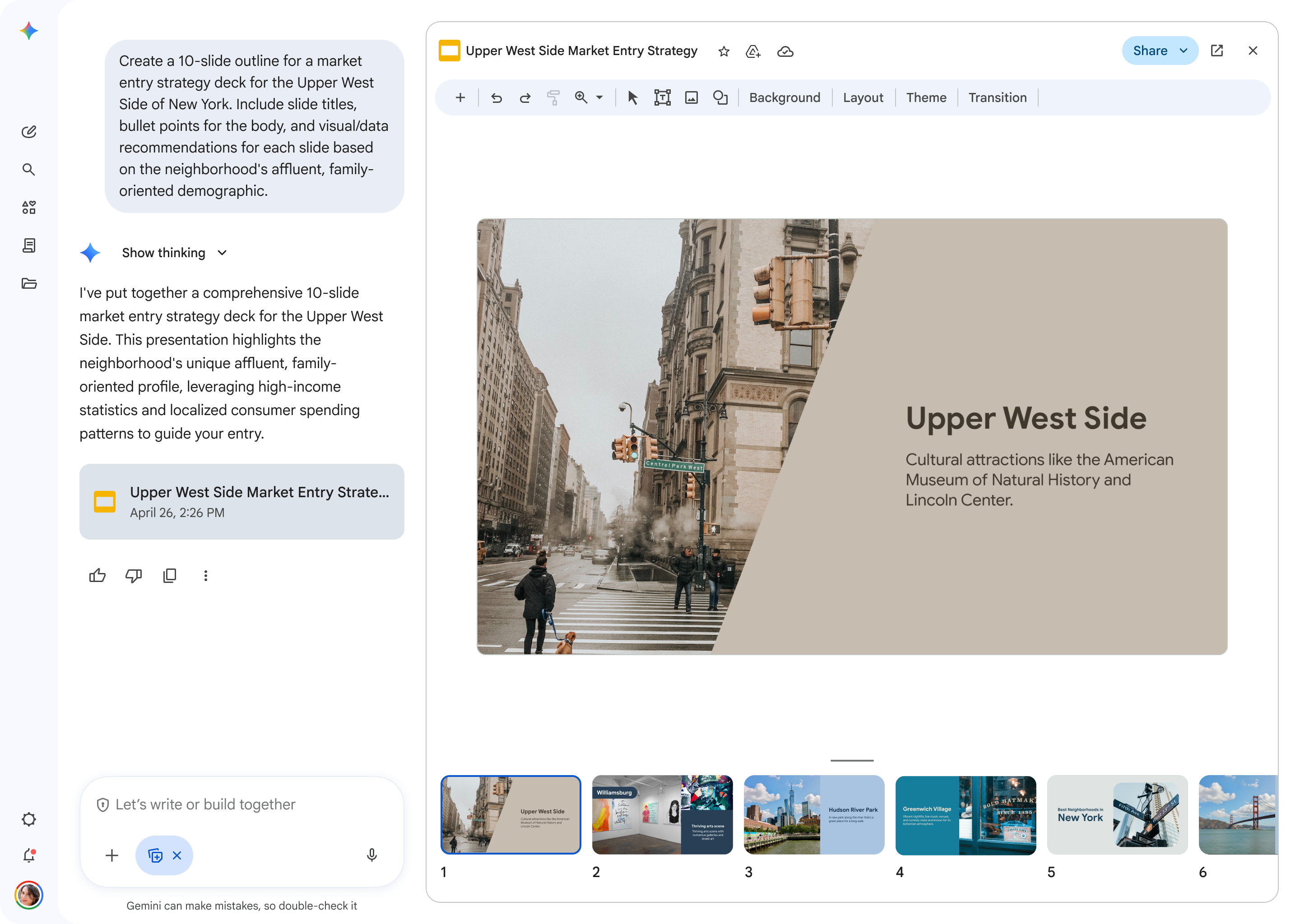The image size is (1300, 924).
Task: Open the Transition menu
Action: (997, 97)
